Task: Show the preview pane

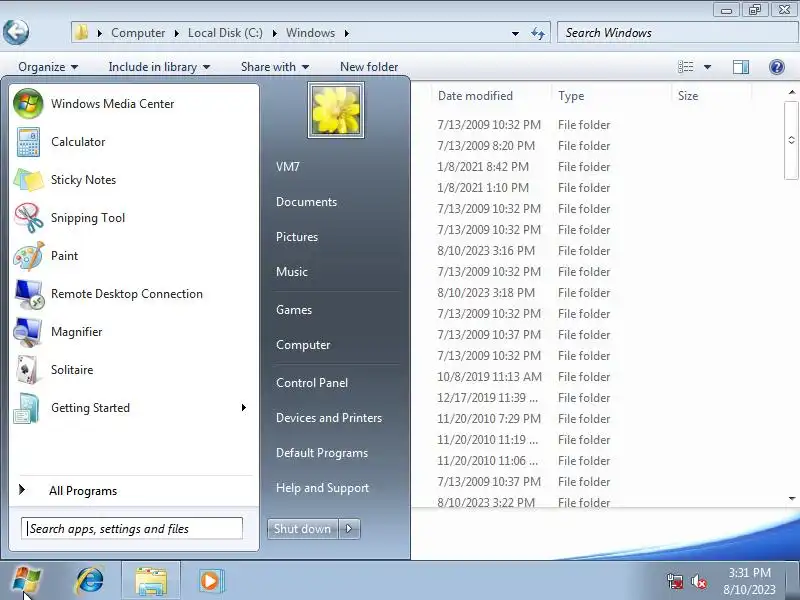Action: [741, 67]
